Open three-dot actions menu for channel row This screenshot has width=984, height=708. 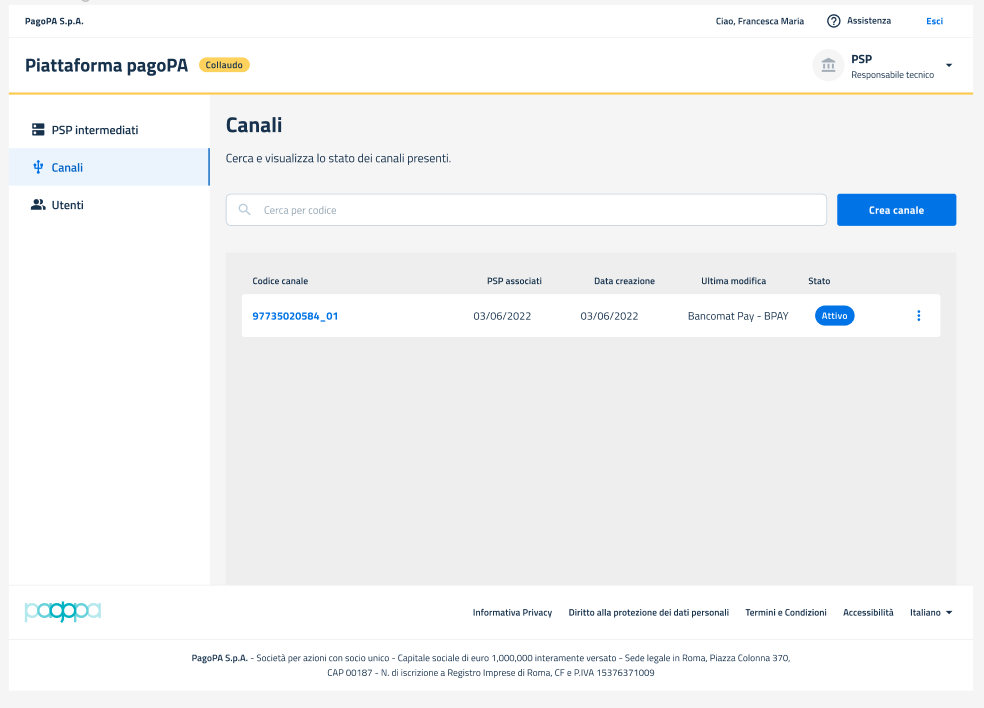(x=918, y=316)
